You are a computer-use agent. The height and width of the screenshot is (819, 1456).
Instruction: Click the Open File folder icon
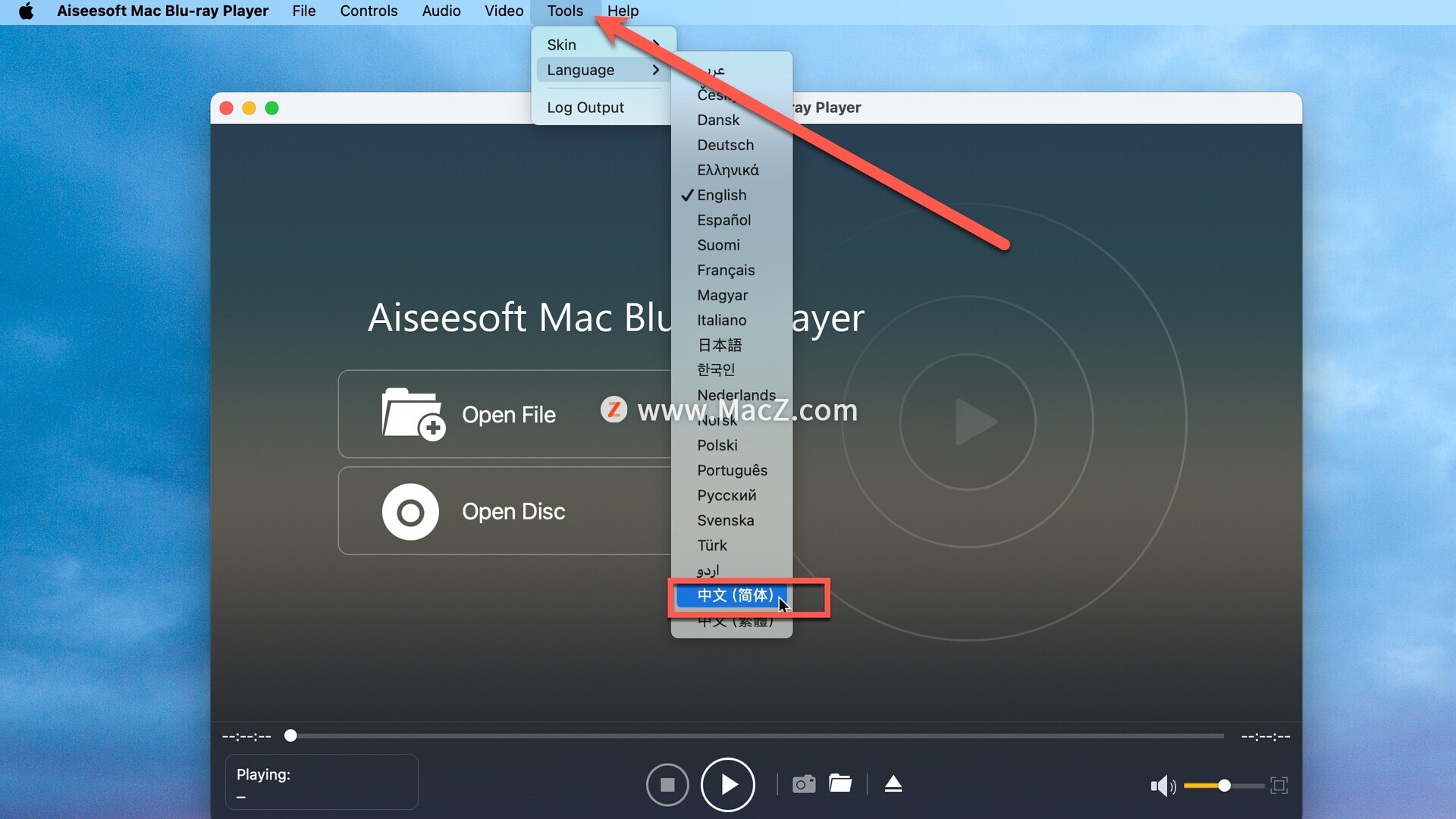pyautogui.click(x=413, y=414)
